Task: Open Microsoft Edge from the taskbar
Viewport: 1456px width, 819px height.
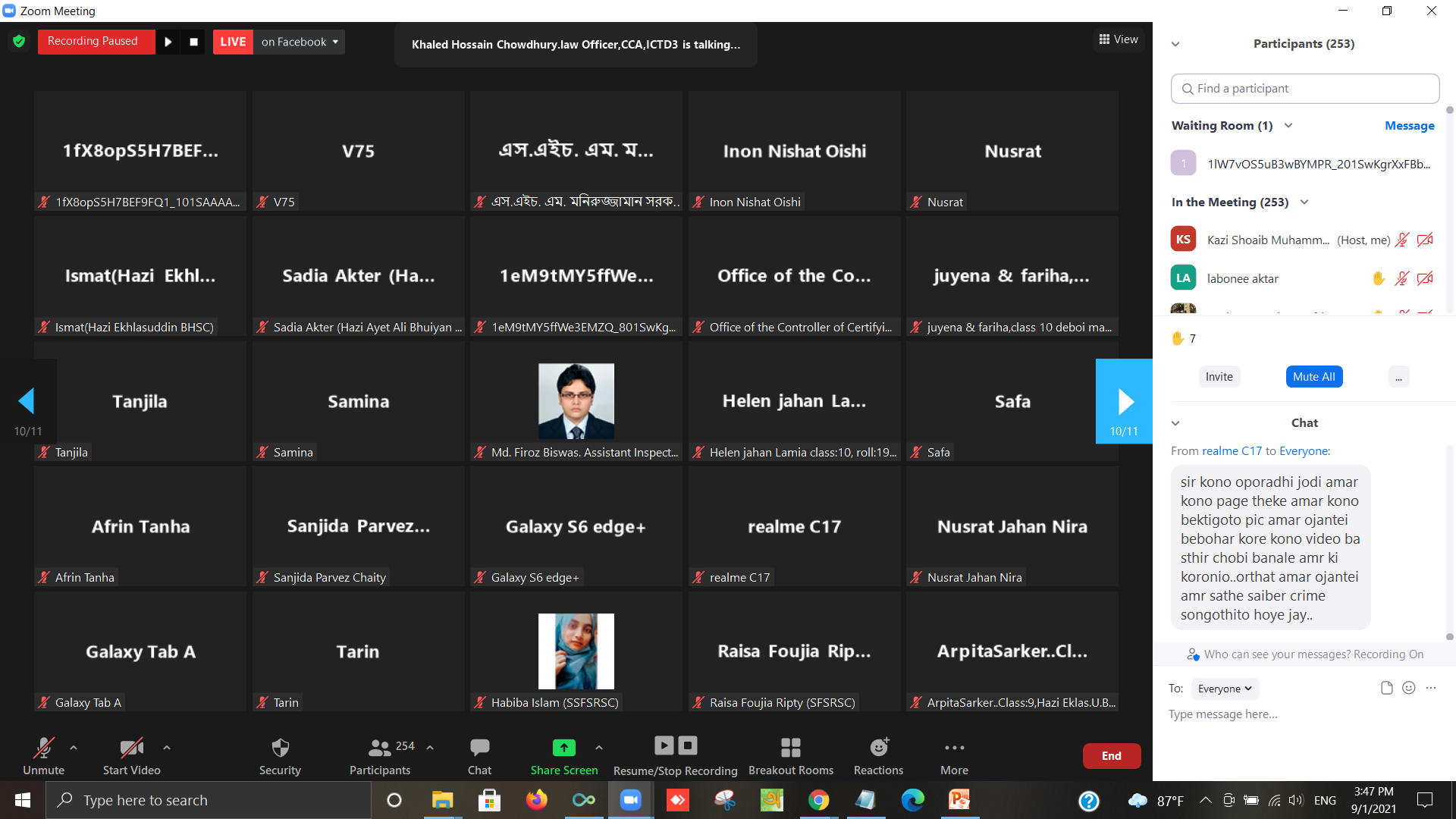Action: (x=912, y=800)
